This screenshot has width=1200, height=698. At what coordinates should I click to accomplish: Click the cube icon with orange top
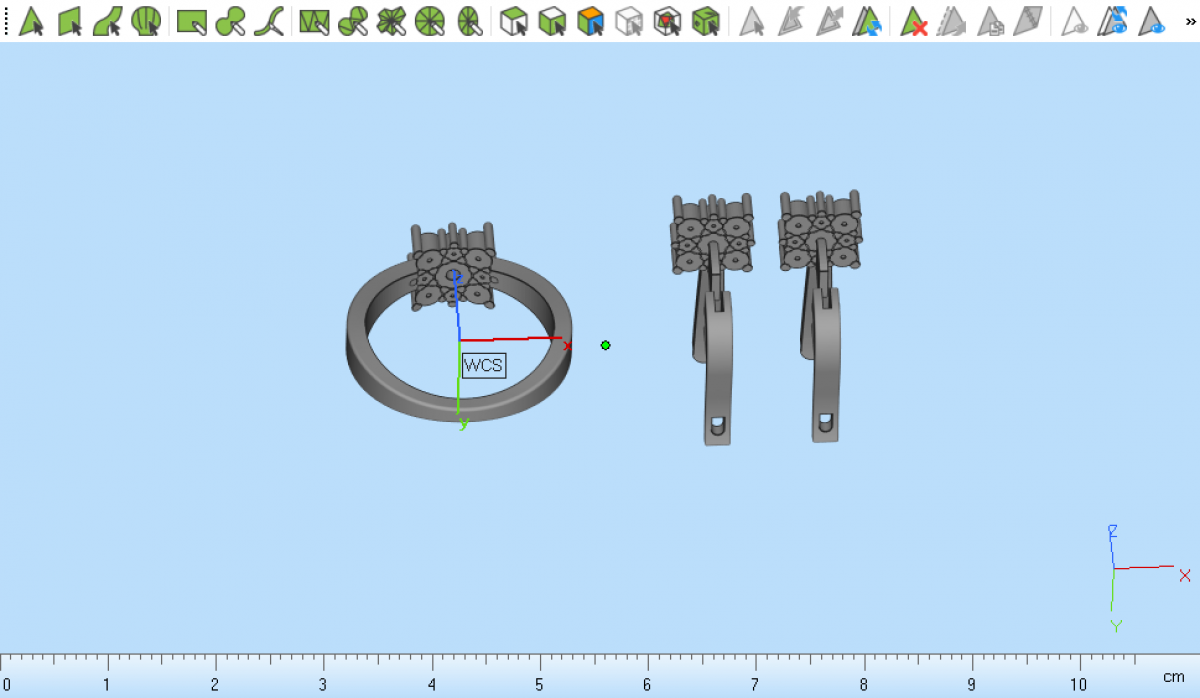[x=591, y=21]
